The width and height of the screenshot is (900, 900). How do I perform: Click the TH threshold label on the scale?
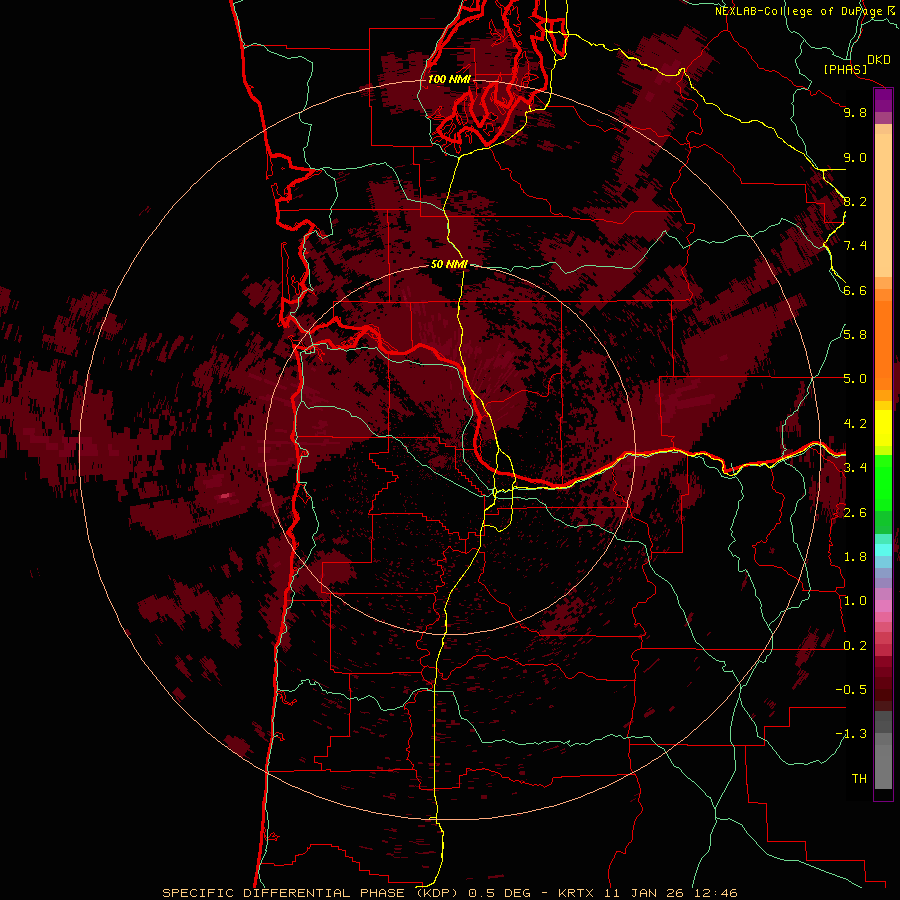(859, 779)
